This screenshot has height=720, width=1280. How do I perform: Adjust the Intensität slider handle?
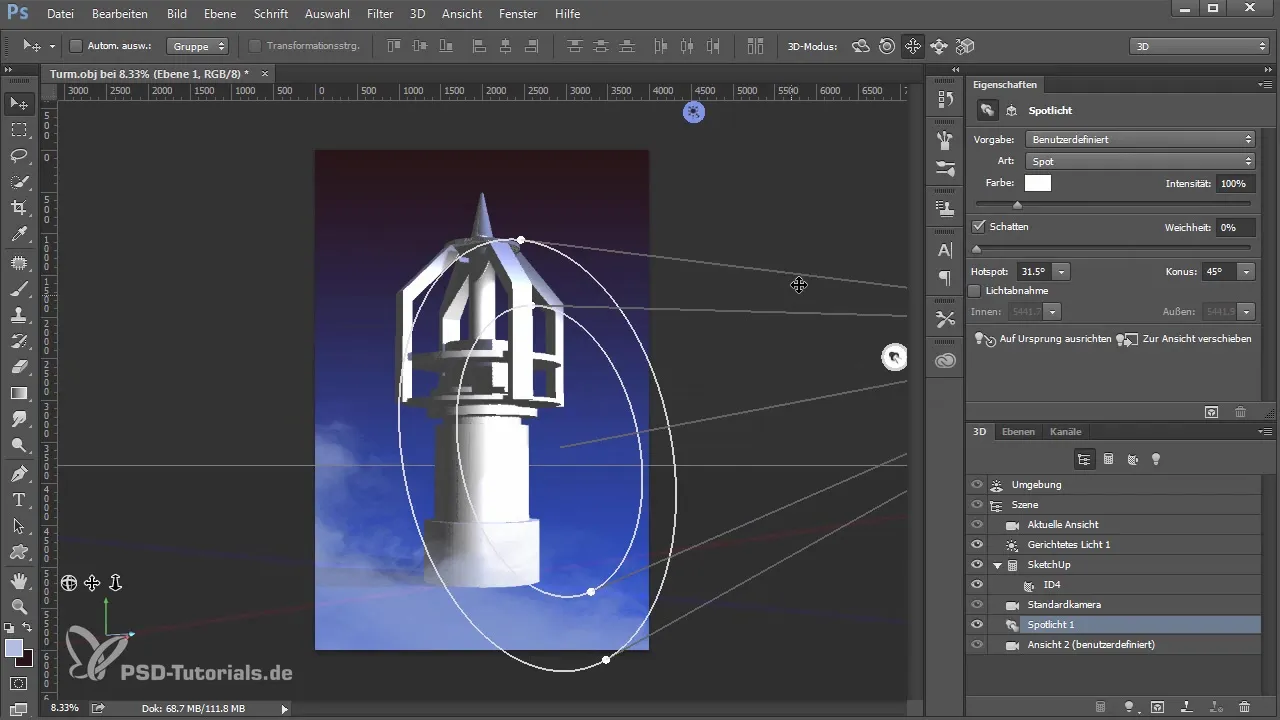click(1017, 205)
